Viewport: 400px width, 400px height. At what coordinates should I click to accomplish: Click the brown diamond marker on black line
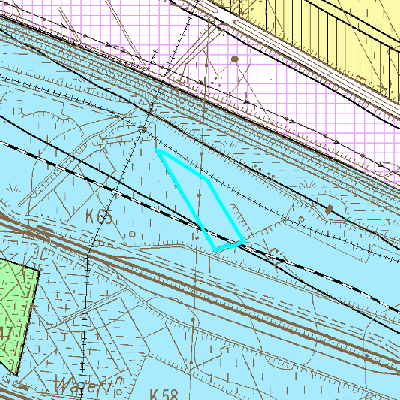tap(329, 209)
